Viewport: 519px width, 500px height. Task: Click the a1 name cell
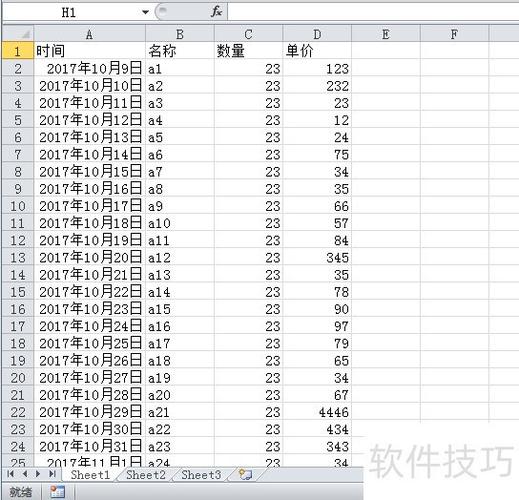point(180,68)
